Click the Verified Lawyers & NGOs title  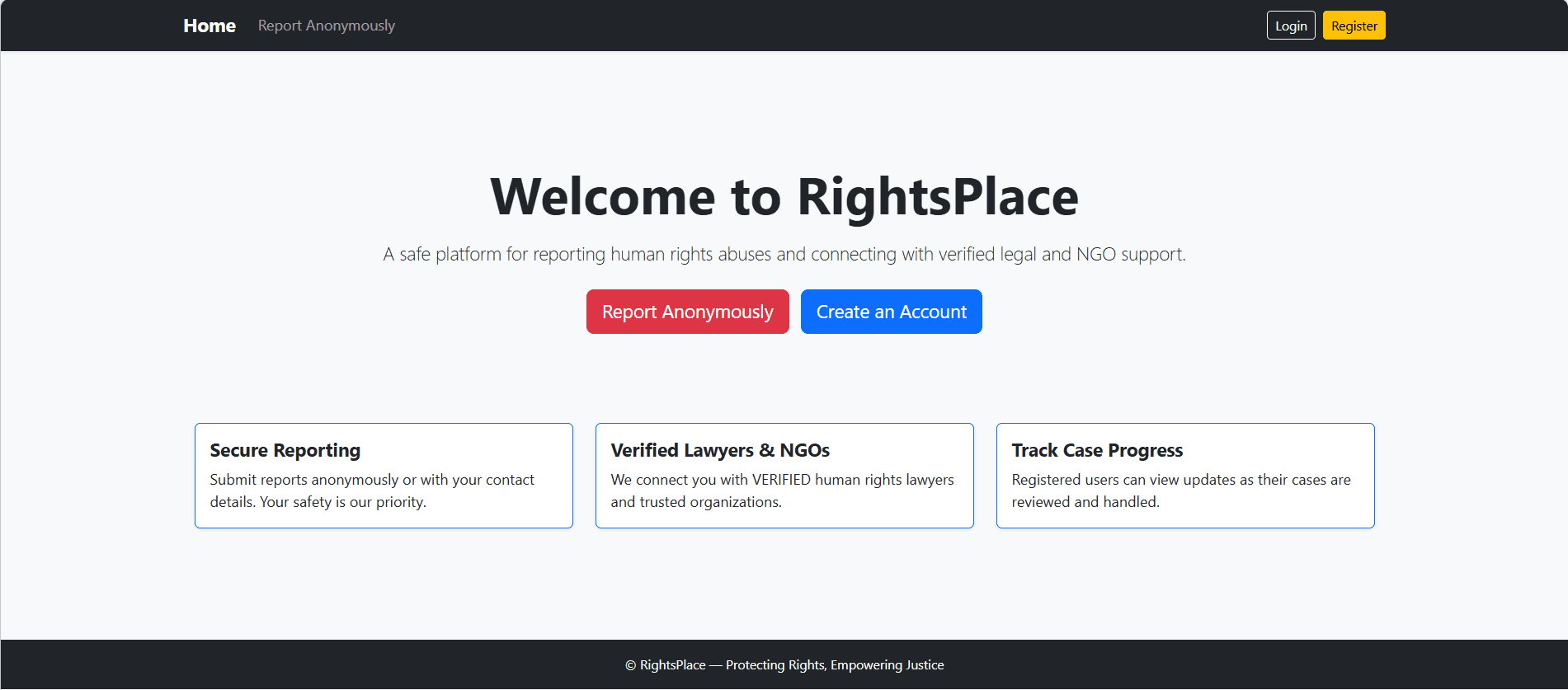pyautogui.click(x=720, y=450)
